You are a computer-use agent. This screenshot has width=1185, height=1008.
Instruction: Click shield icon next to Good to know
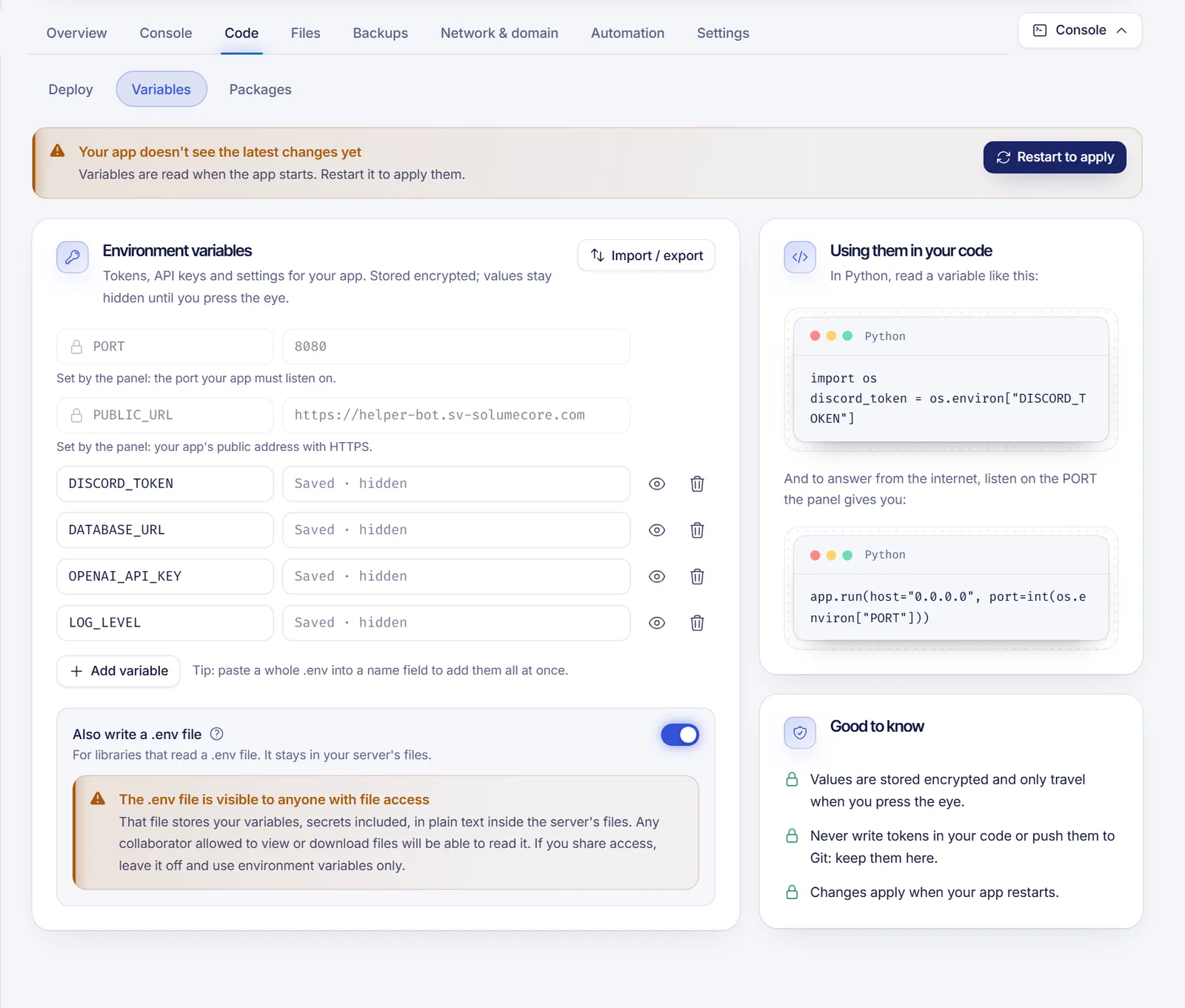click(x=800, y=732)
